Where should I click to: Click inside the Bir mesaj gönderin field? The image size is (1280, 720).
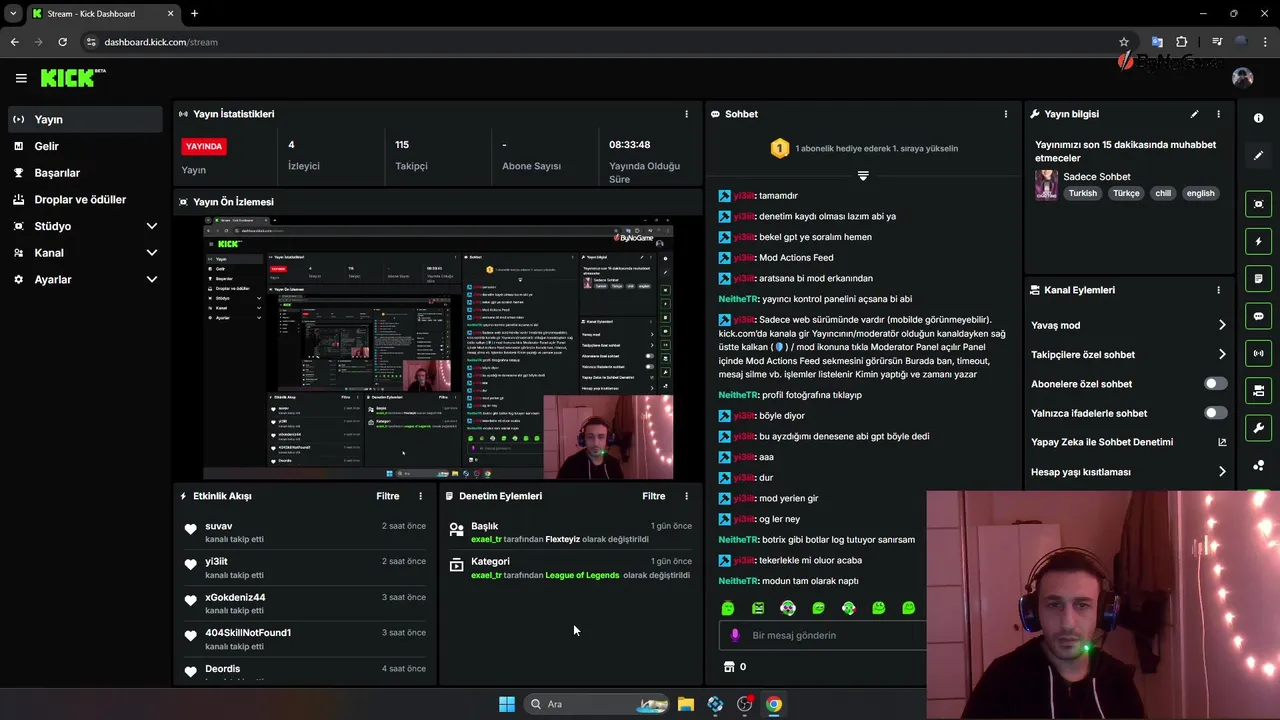(x=822, y=635)
